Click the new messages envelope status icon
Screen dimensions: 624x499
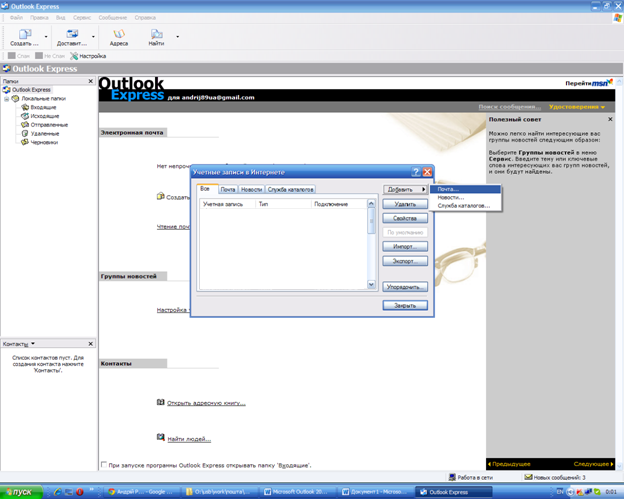click(x=528, y=477)
